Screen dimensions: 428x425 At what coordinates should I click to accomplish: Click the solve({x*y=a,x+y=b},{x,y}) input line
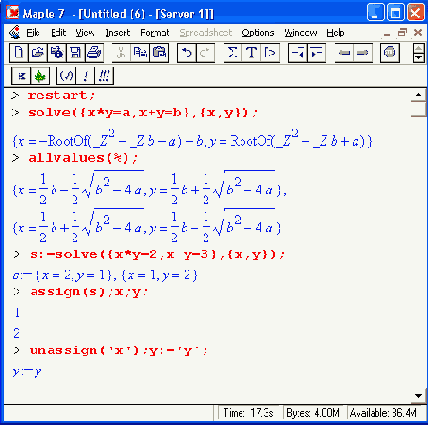pos(143,113)
